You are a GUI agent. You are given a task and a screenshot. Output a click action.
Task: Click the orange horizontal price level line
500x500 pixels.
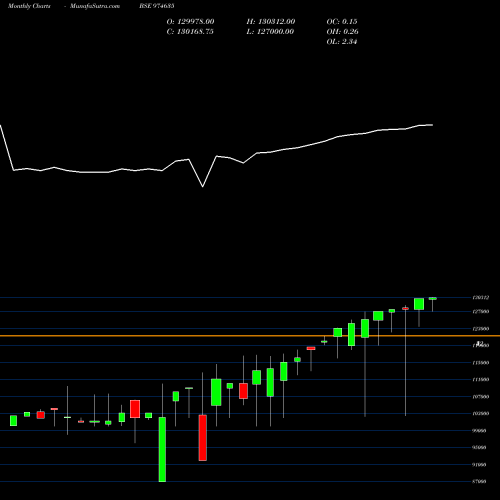click(x=250, y=336)
